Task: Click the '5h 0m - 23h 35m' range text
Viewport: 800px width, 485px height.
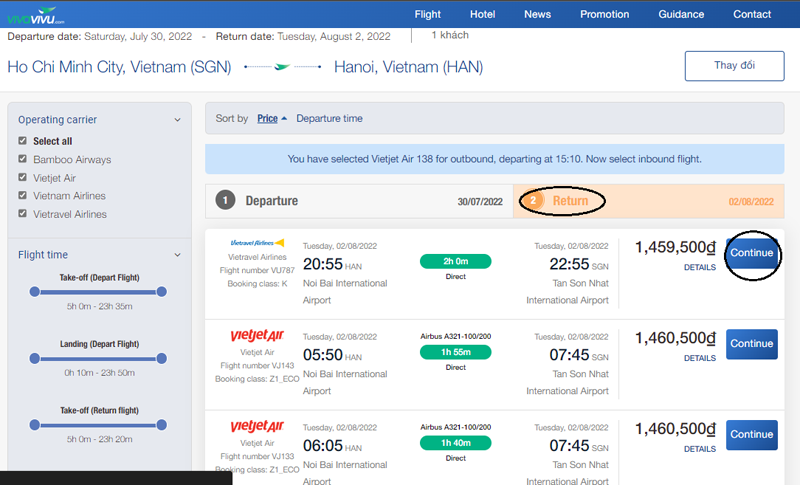Action: [x=99, y=307]
